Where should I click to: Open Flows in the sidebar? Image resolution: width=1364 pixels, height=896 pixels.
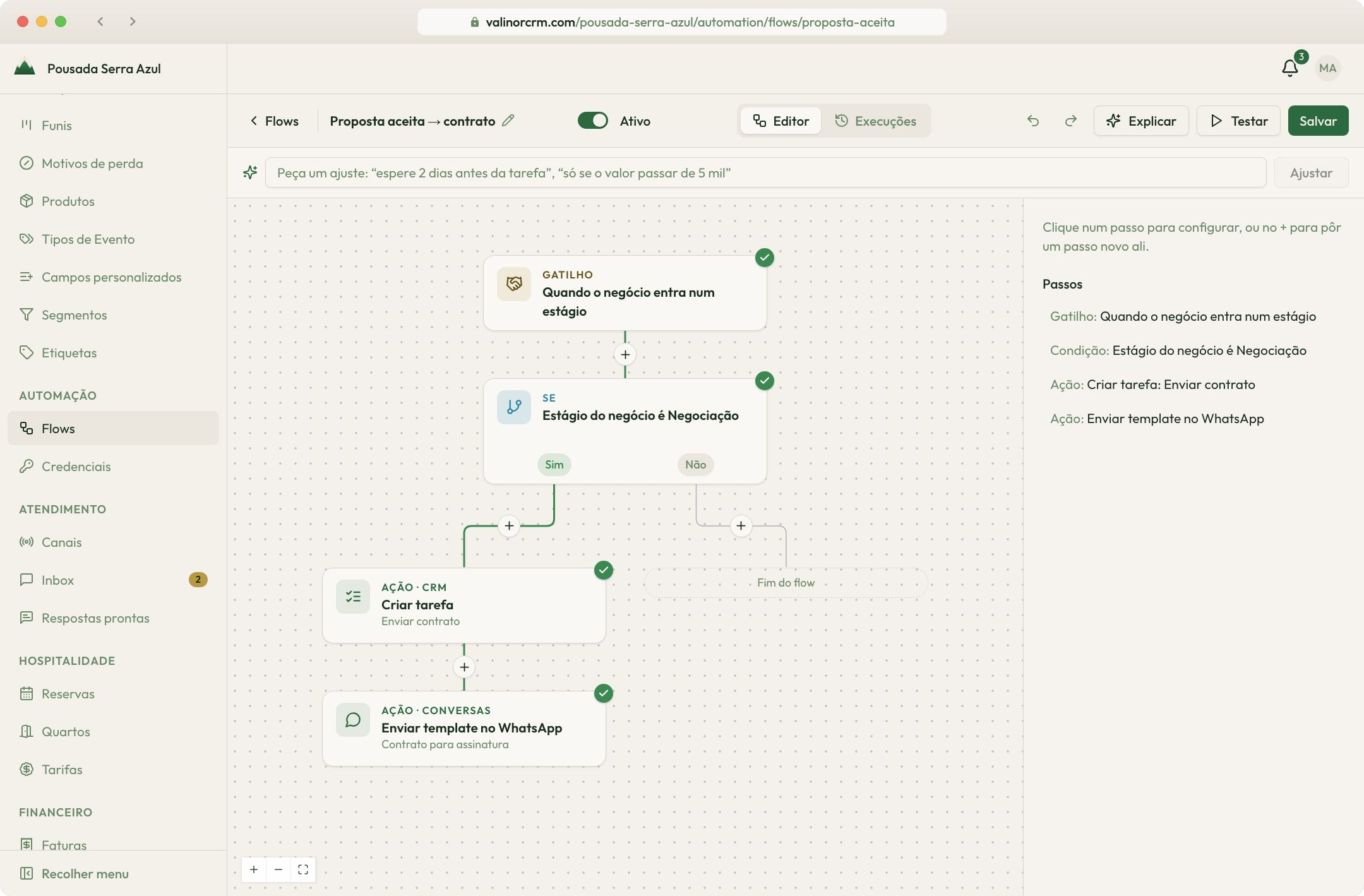click(113, 428)
